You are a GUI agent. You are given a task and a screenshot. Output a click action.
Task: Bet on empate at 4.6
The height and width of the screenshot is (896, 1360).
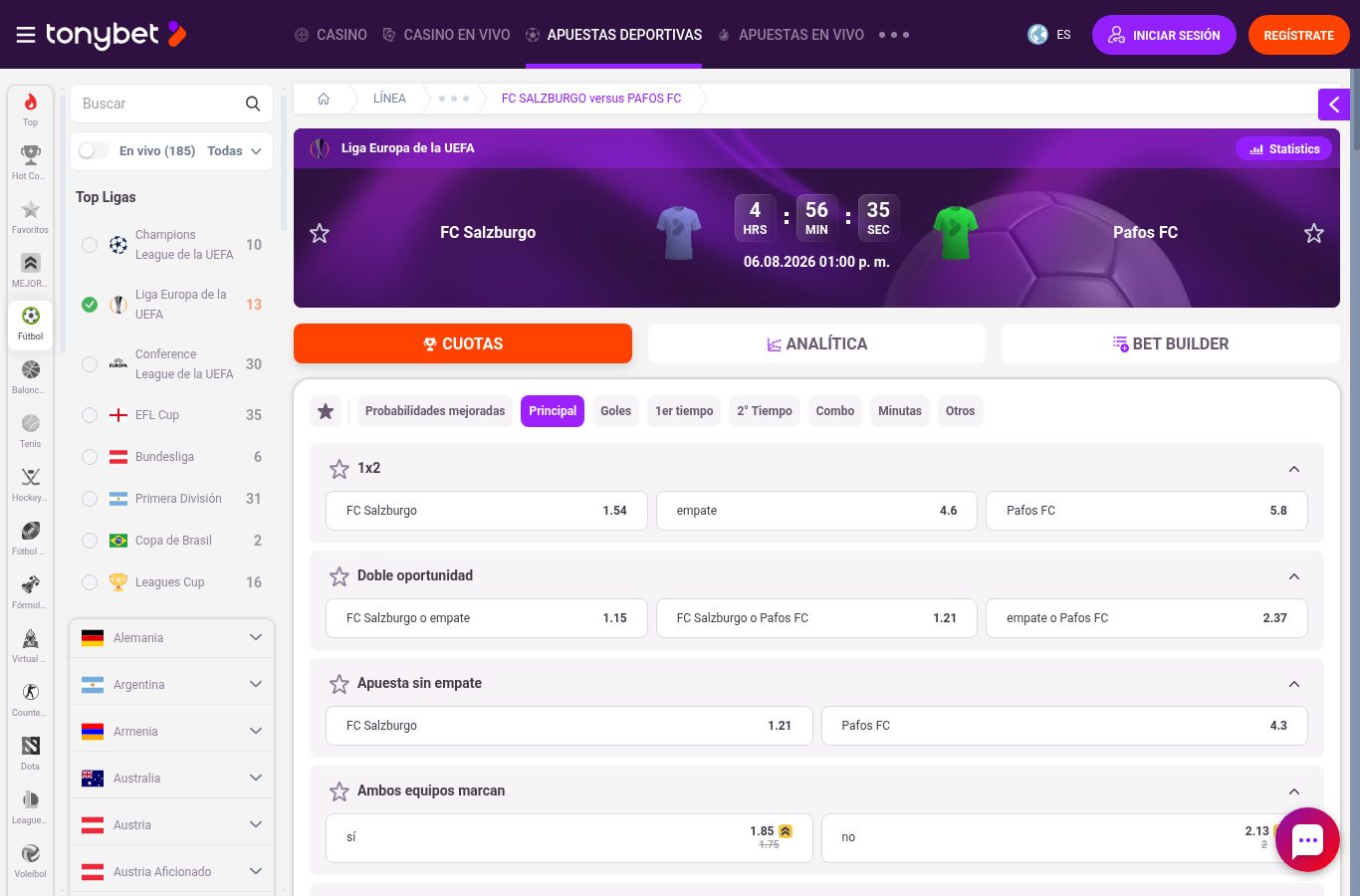click(816, 511)
